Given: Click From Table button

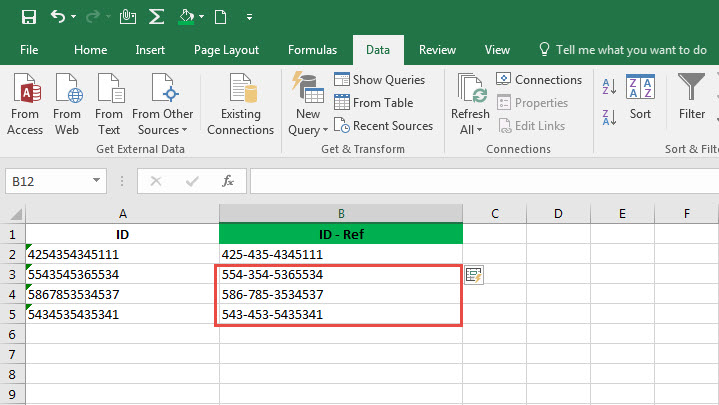Looking at the screenshot, I should pyautogui.click(x=374, y=102).
